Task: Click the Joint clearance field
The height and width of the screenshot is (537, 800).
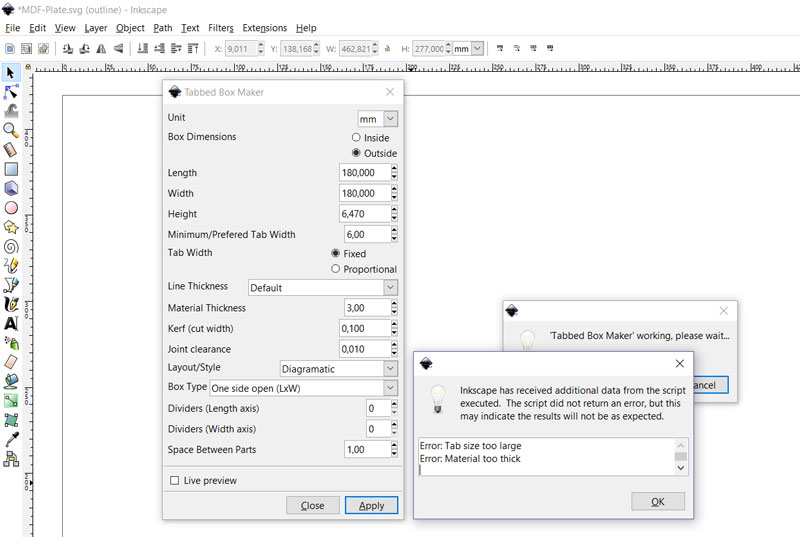Action: point(365,349)
